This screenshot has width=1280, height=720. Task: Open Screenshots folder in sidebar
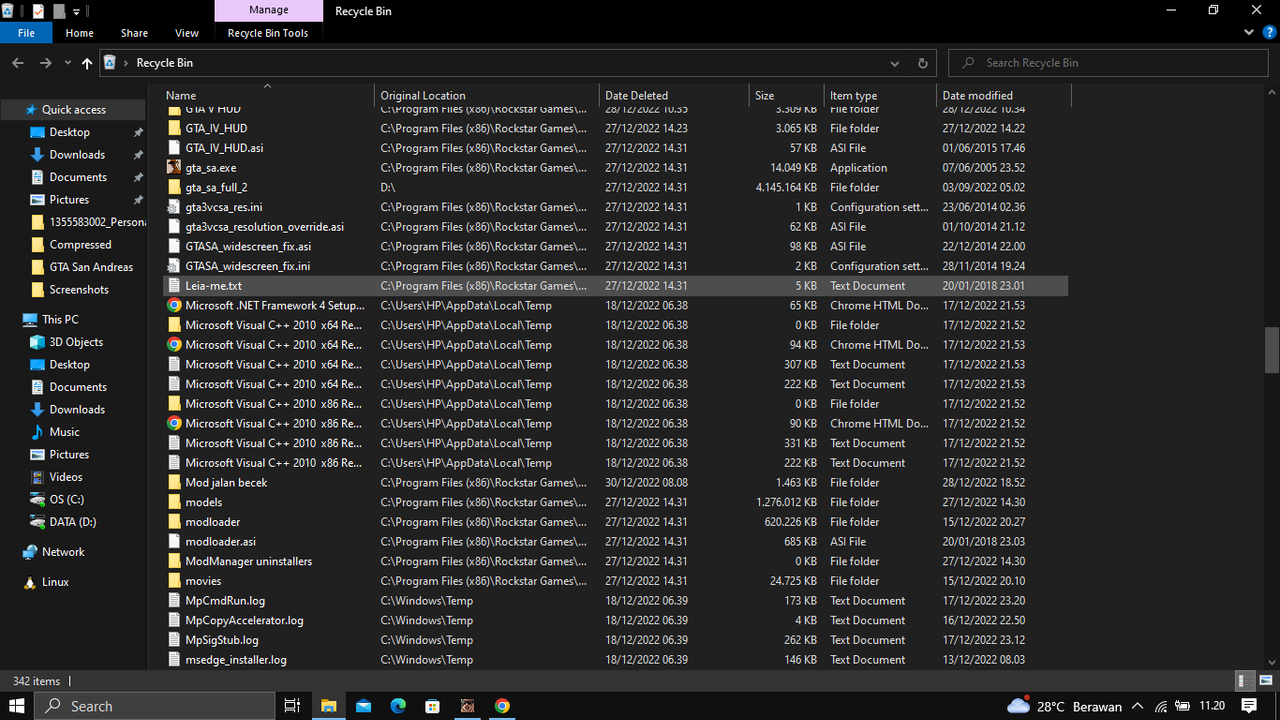click(79, 290)
